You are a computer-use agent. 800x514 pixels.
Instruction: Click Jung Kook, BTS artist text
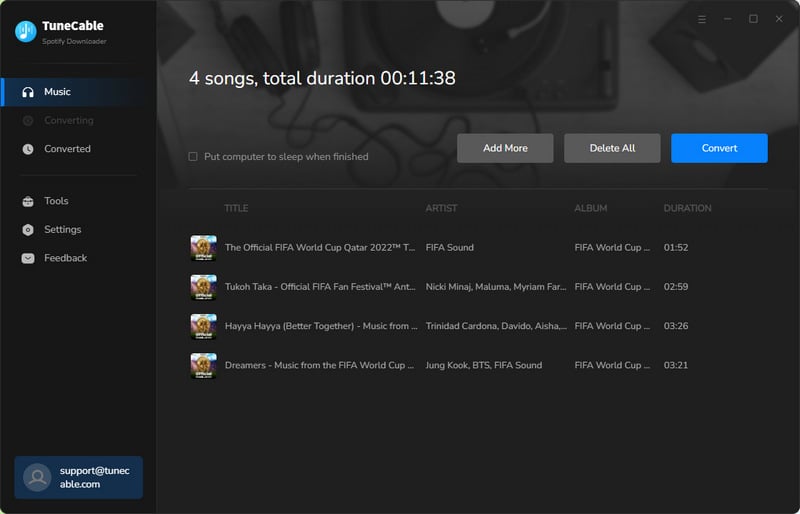pos(484,365)
